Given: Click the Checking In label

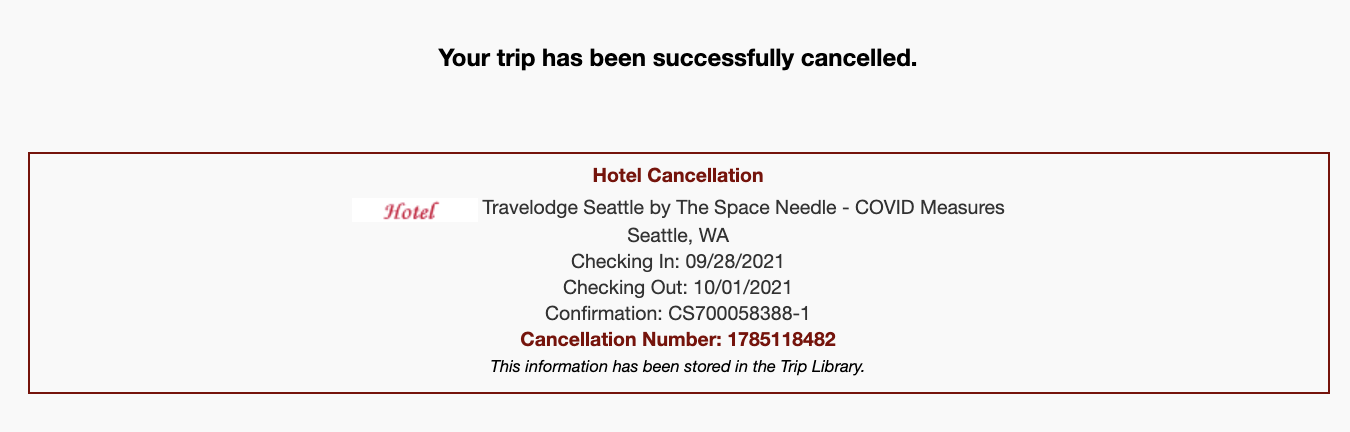Looking at the screenshot, I should 624,262.
